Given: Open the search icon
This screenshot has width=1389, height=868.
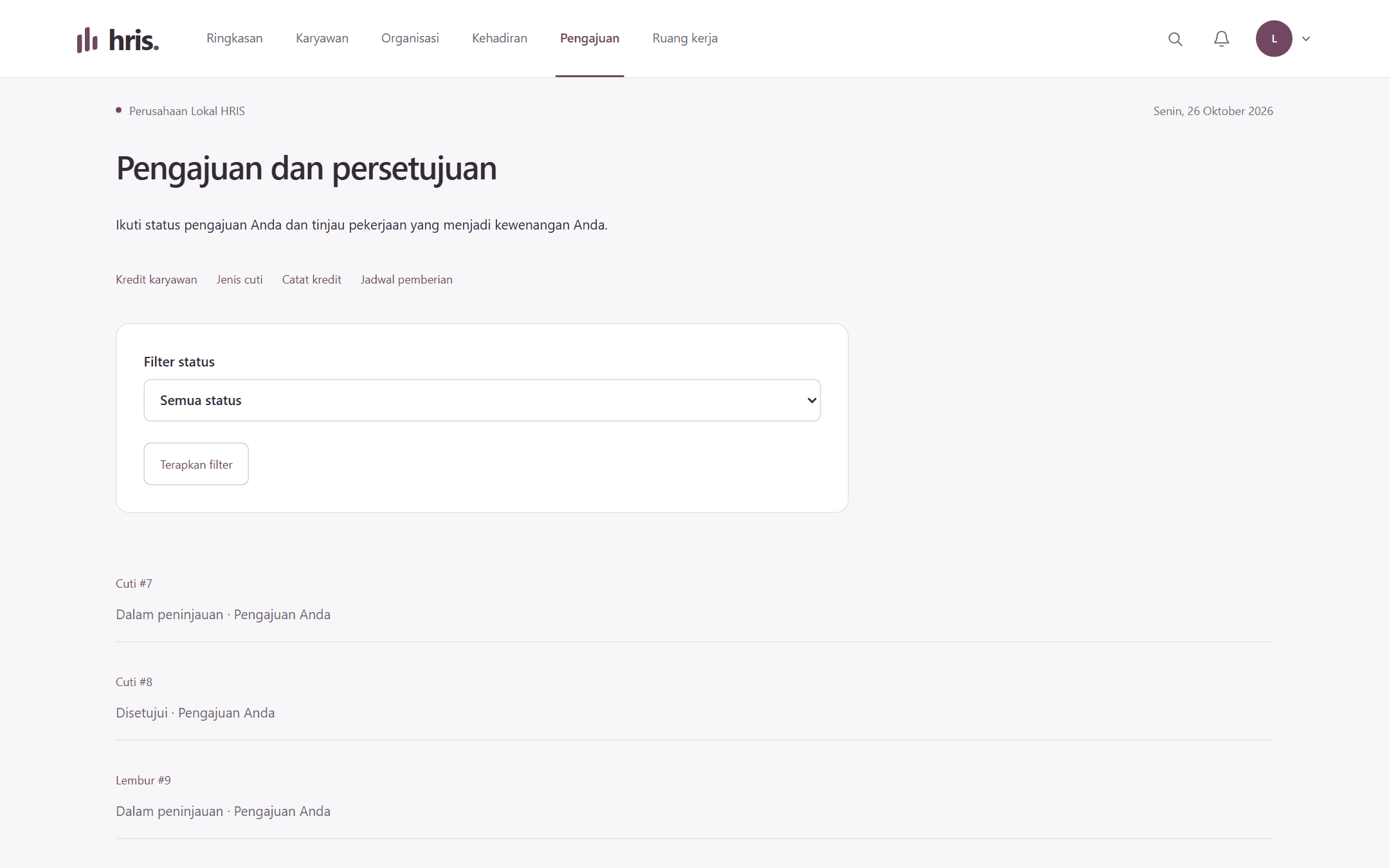Looking at the screenshot, I should pos(1175,39).
